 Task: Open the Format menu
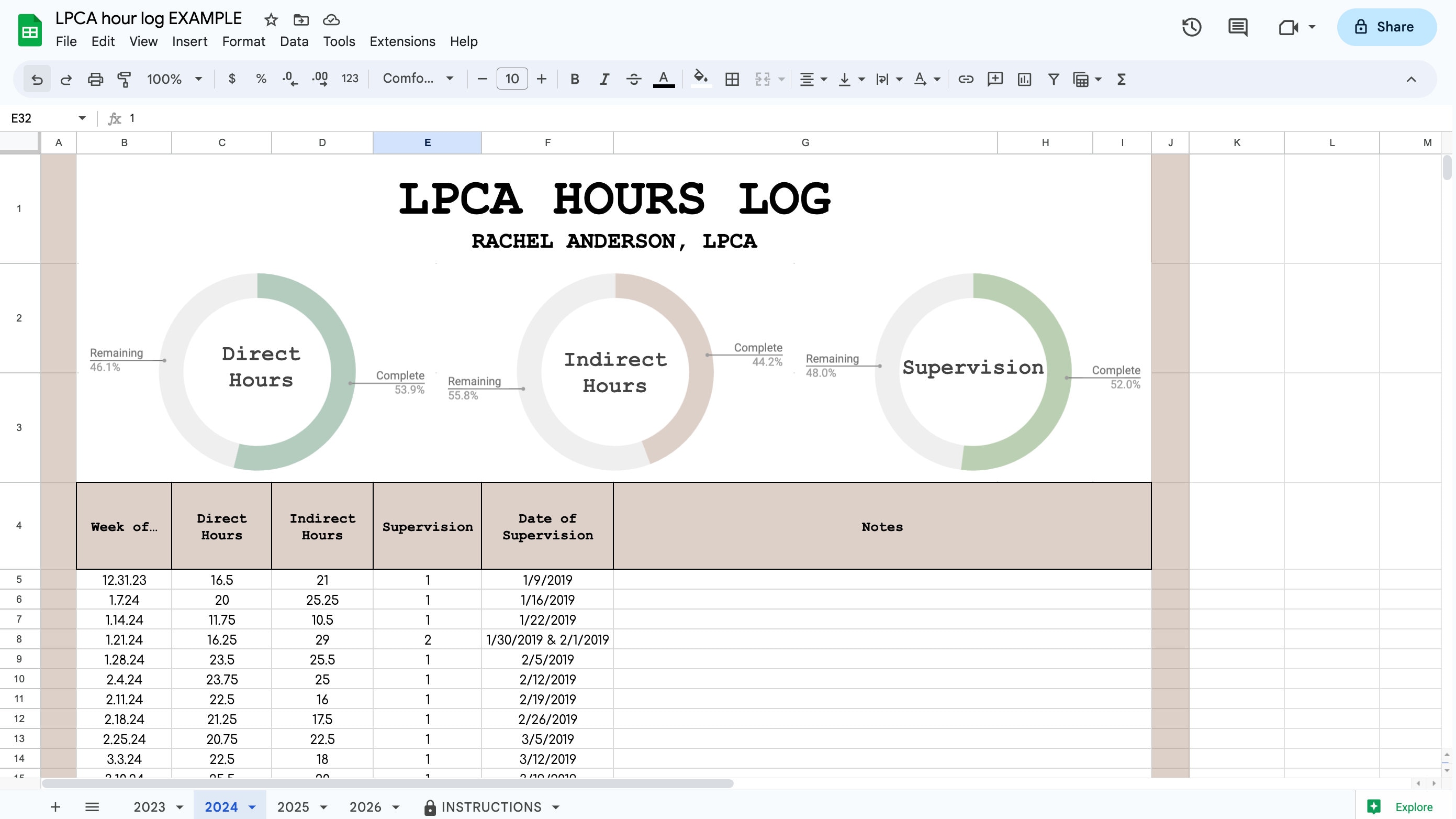[x=243, y=41]
